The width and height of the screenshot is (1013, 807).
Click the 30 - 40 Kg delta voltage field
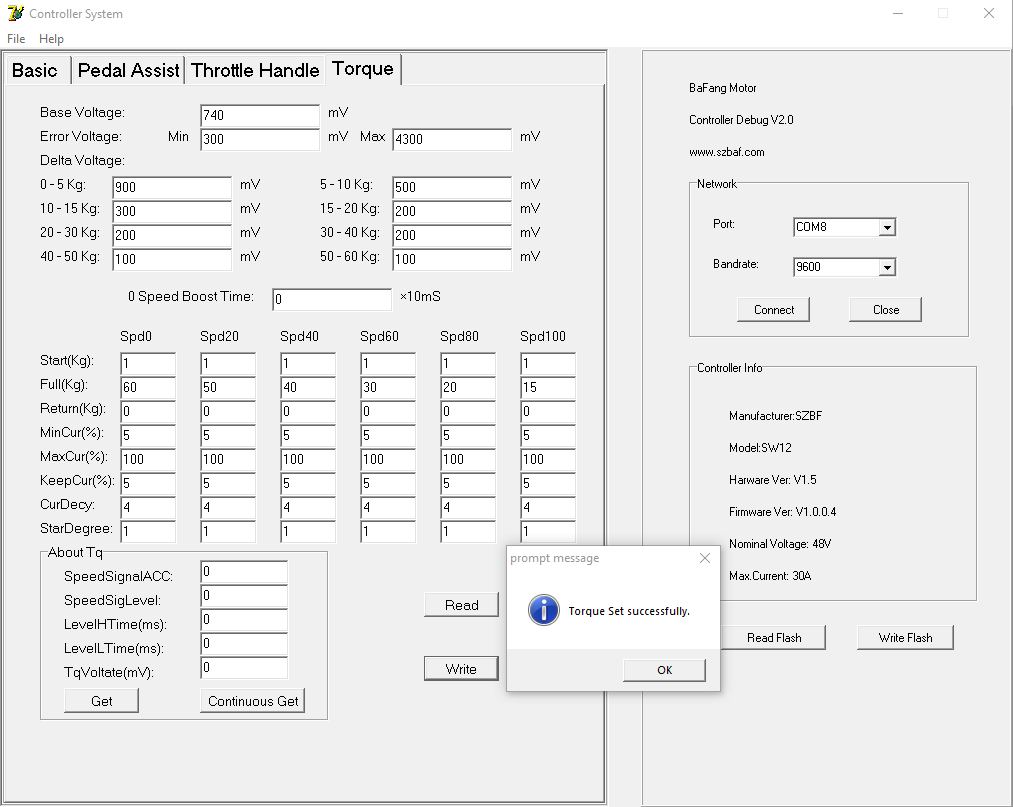[452, 235]
